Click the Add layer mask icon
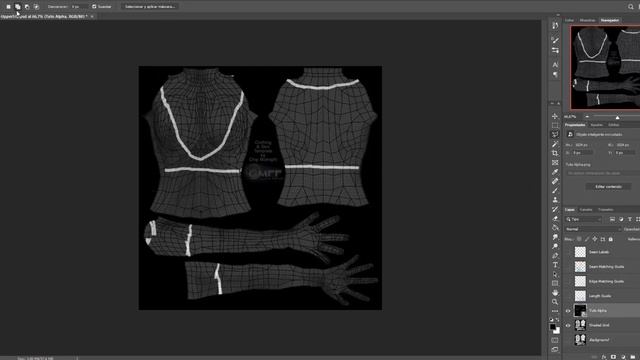Image resolution: width=640 pixels, height=360 pixels. (613, 357)
